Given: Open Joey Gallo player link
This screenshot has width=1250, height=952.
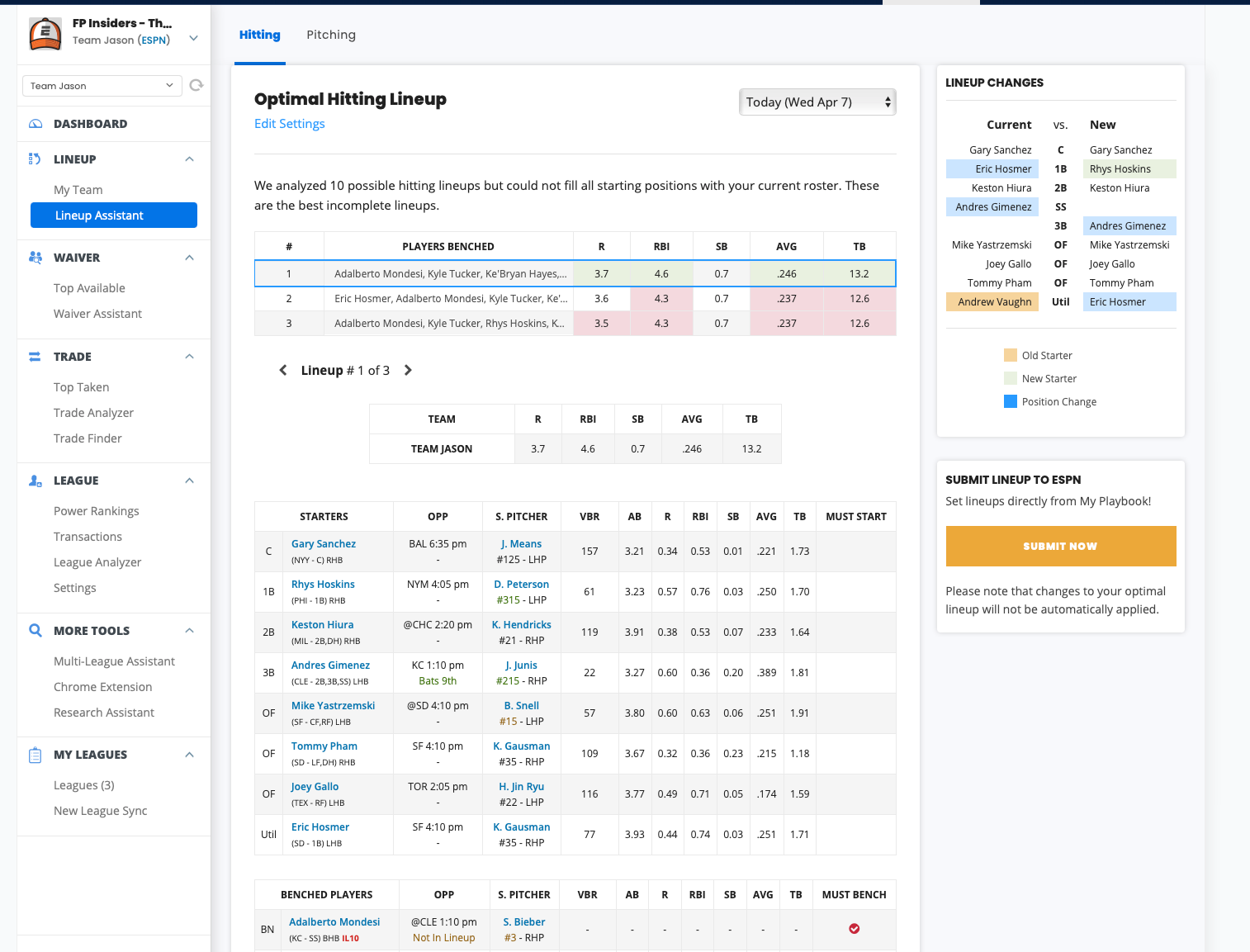Looking at the screenshot, I should 315,787.
